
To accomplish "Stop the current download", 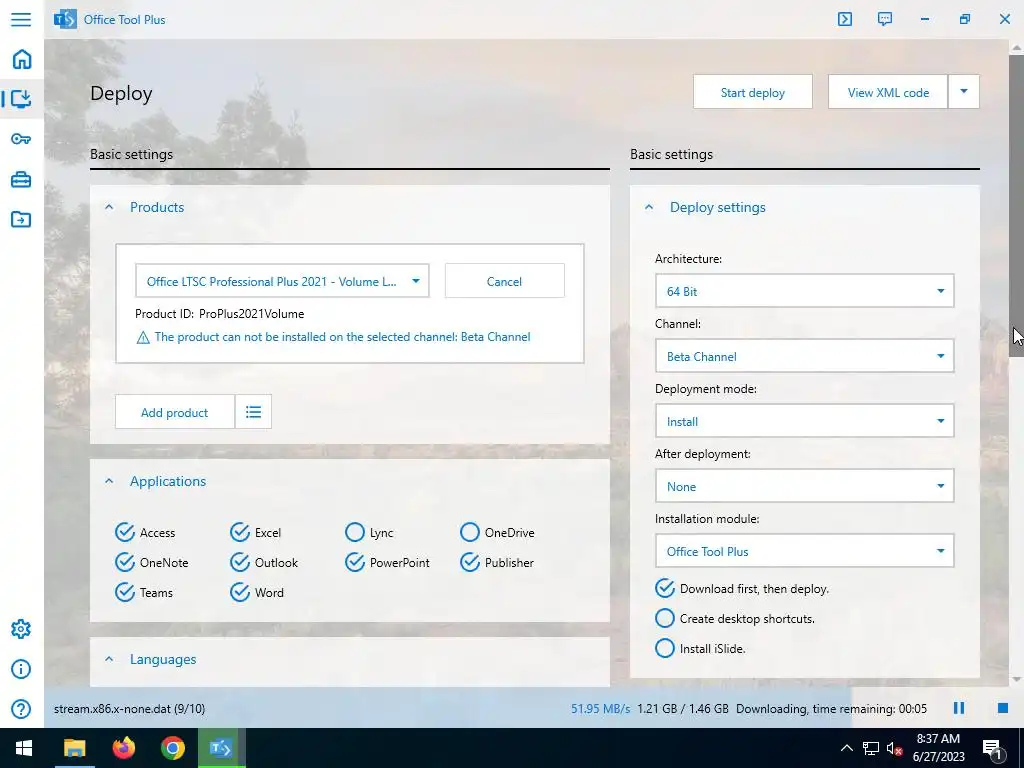I will pos(1002,708).
